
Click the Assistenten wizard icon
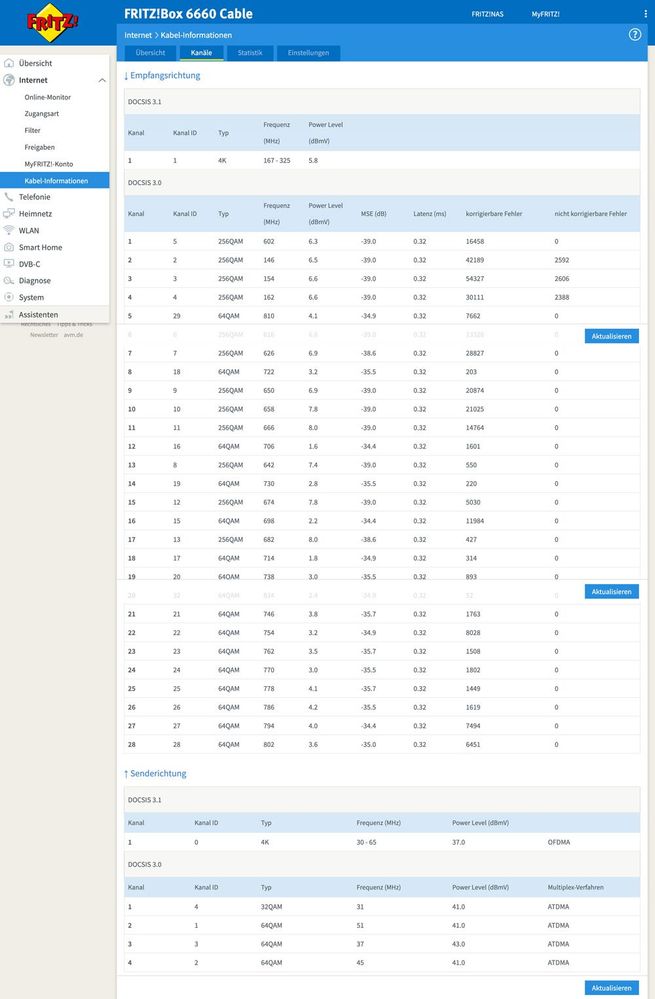[x=9, y=315]
